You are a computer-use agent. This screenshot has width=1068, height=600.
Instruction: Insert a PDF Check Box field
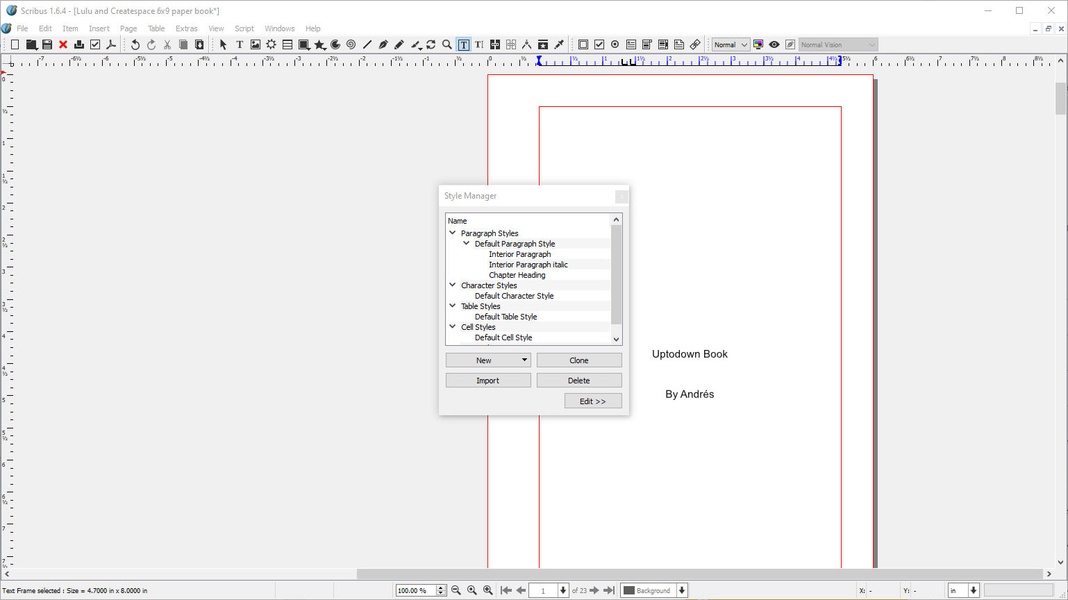599,45
